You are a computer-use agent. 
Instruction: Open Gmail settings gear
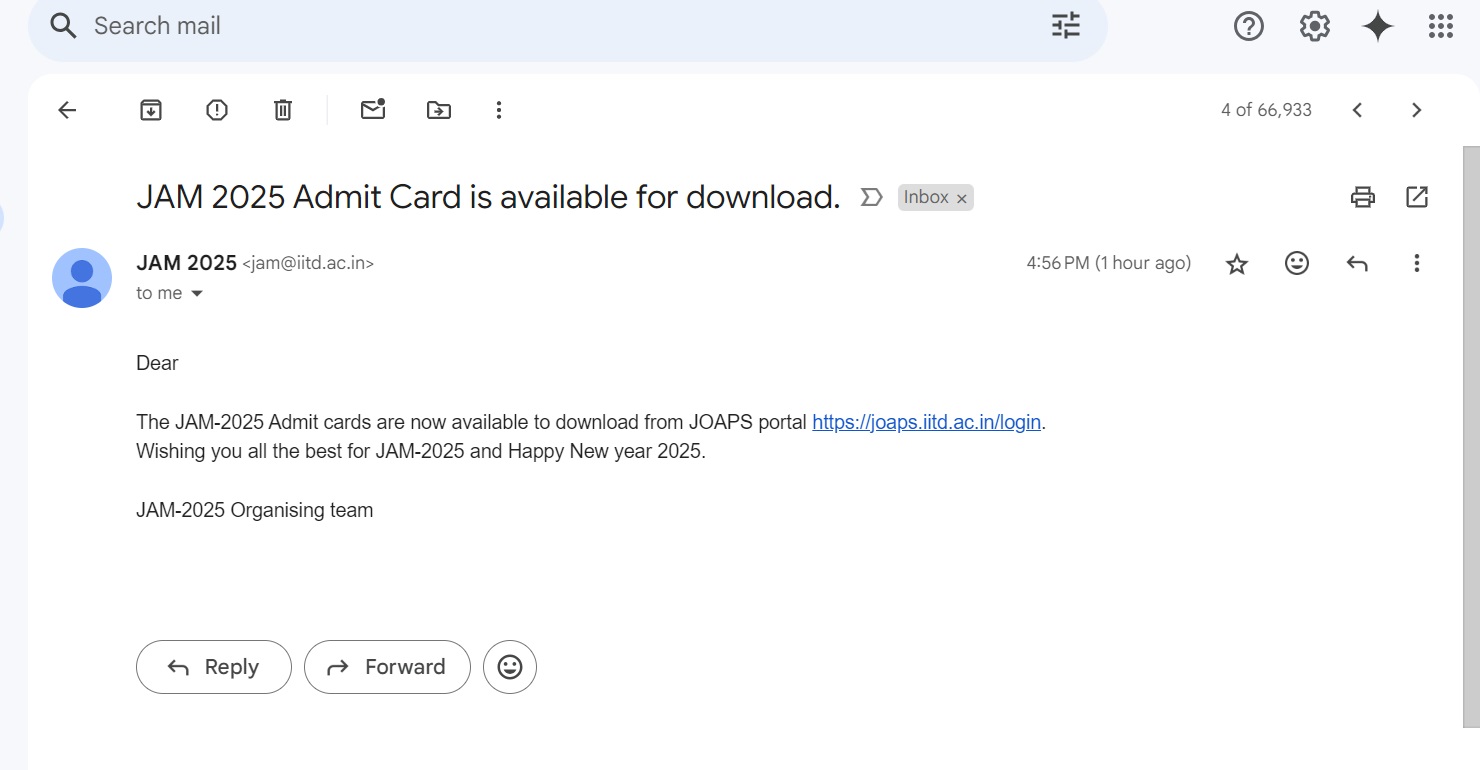(1313, 26)
